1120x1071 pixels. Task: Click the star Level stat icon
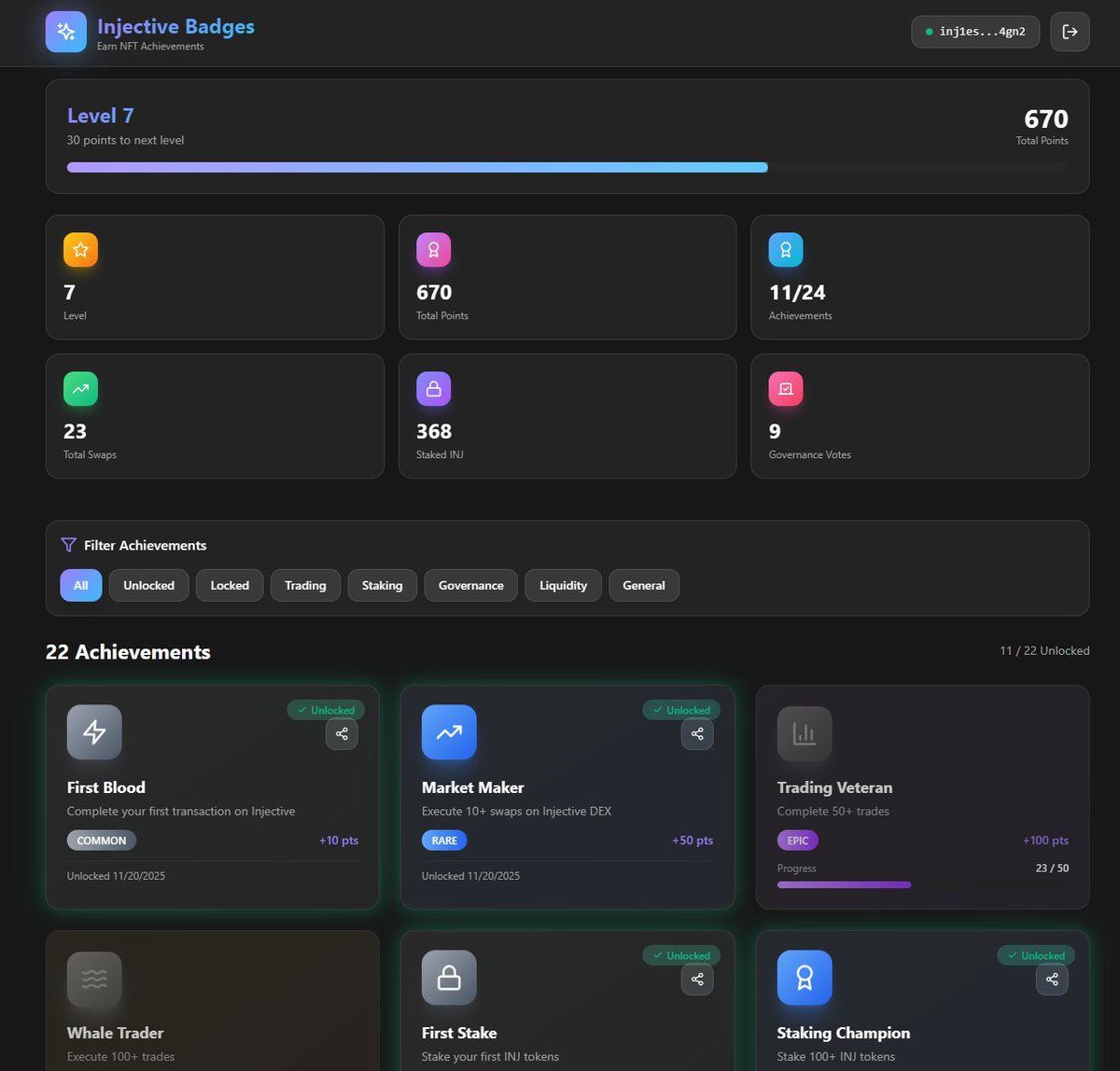pos(80,250)
